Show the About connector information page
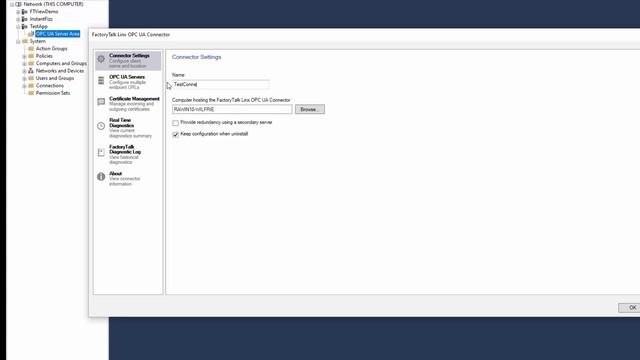 (x=128, y=178)
